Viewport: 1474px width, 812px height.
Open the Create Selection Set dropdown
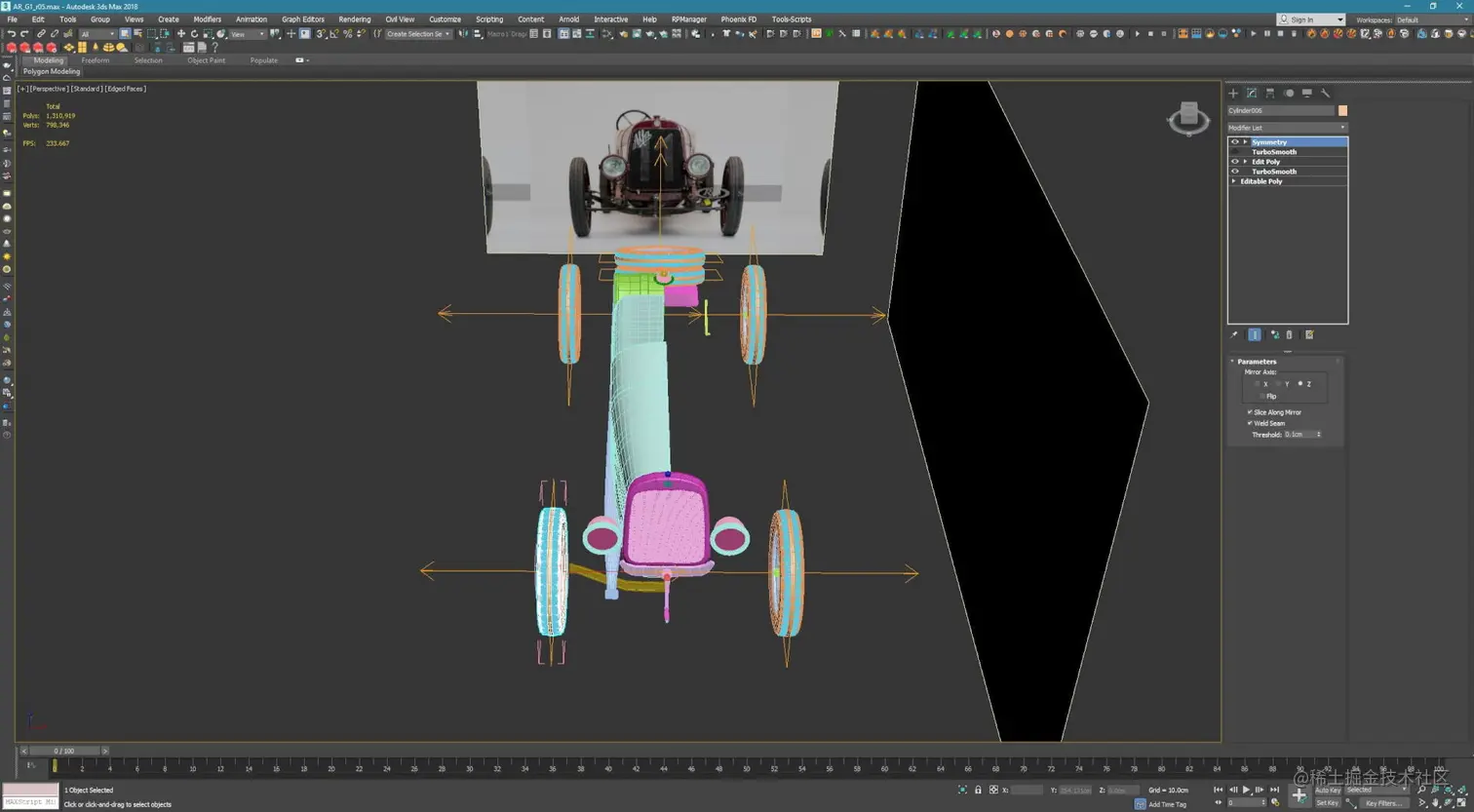click(x=418, y=34)
